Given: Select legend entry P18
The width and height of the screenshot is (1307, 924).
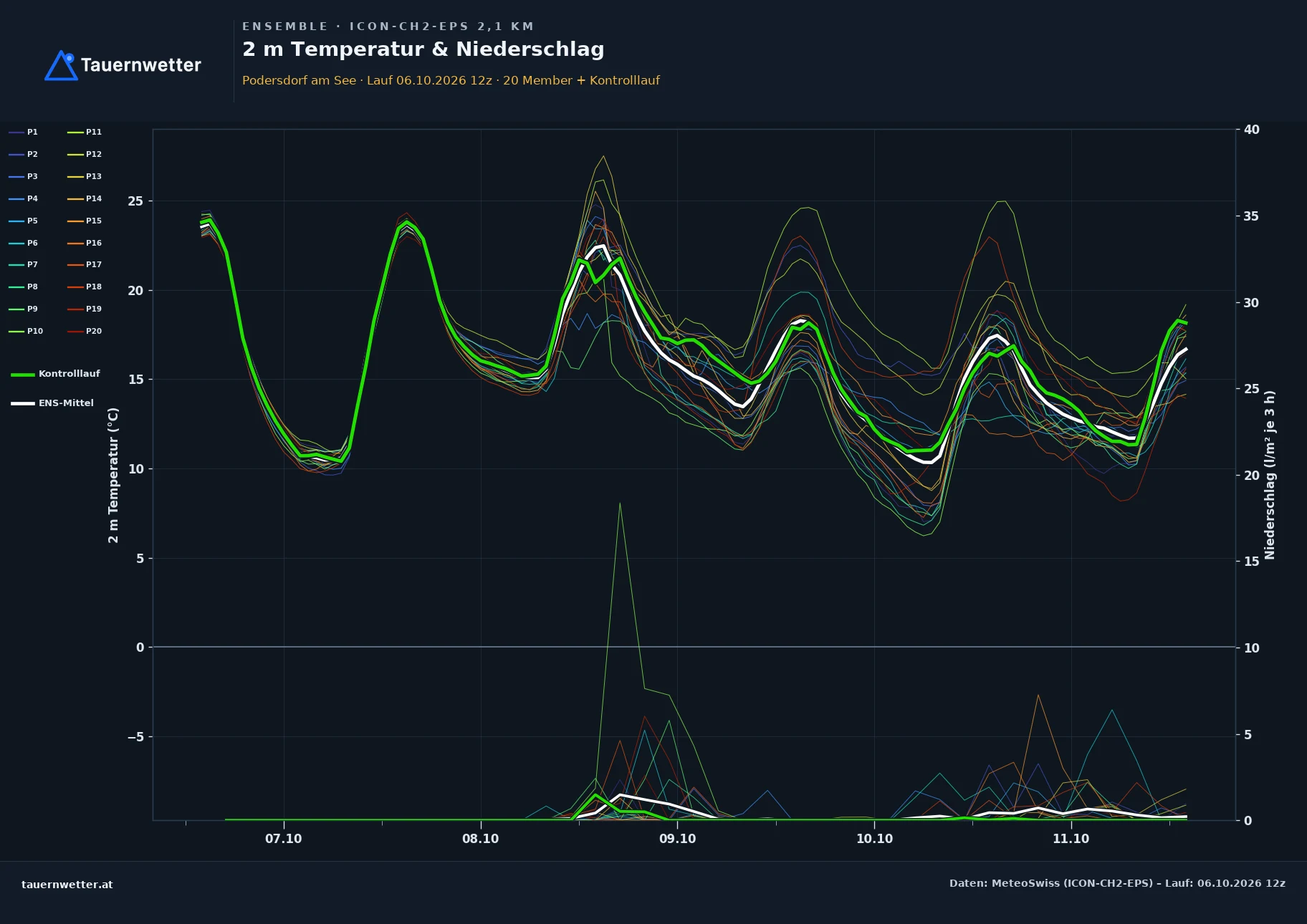Looking at the screenshot, I should point(85,287).
